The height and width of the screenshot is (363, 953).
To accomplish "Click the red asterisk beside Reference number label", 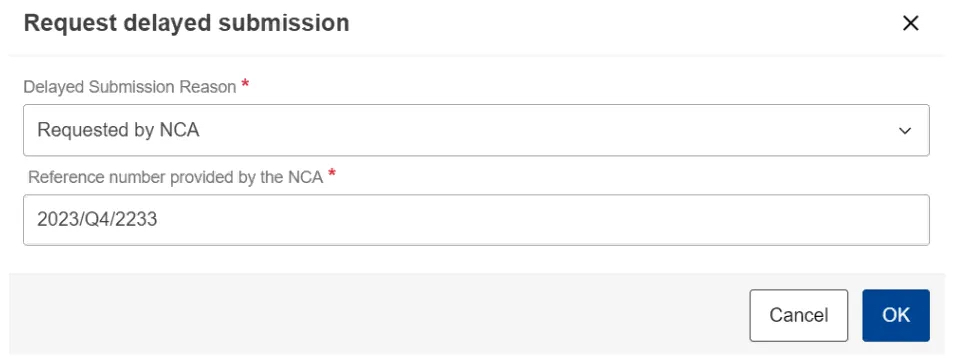I will click(x=332, y=174).
